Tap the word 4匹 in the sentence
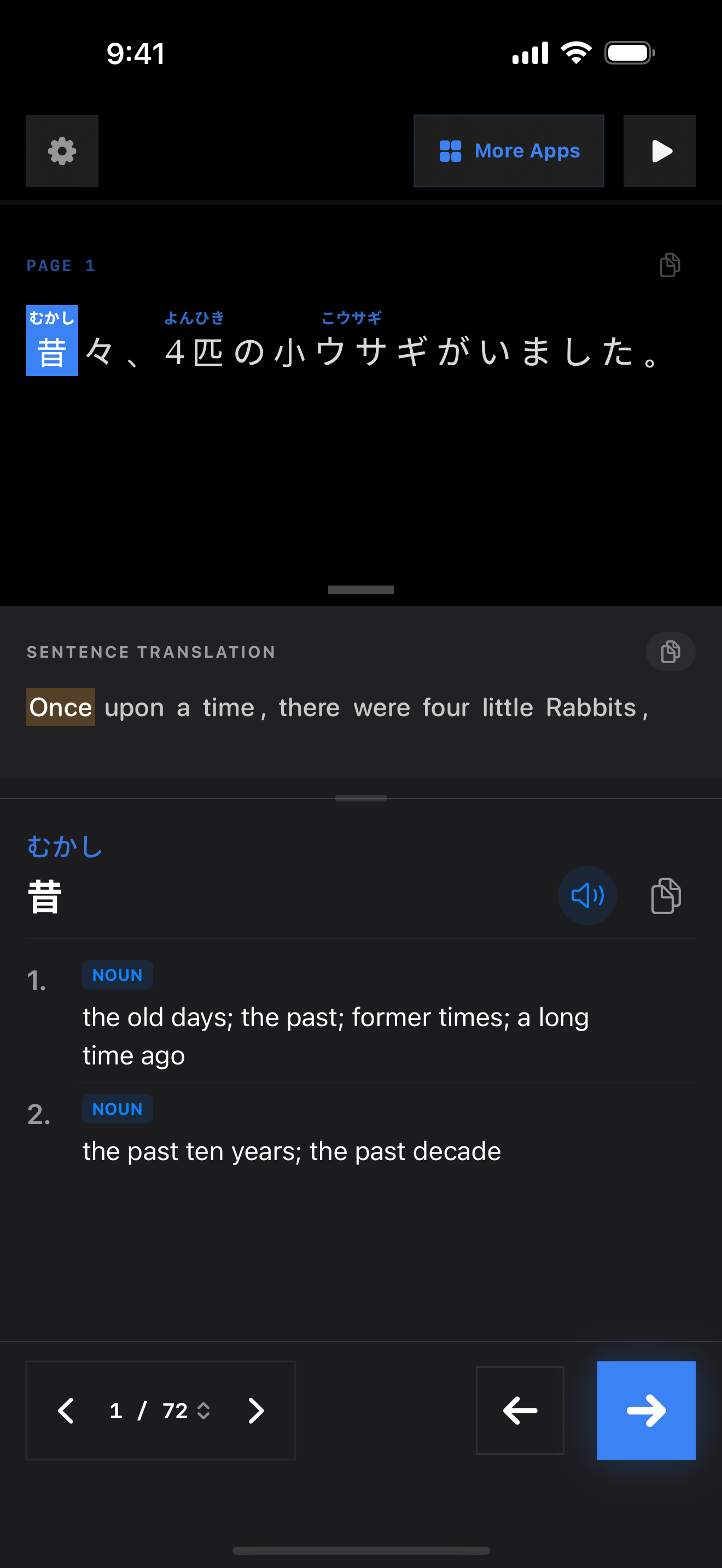 tap(194, 351)
